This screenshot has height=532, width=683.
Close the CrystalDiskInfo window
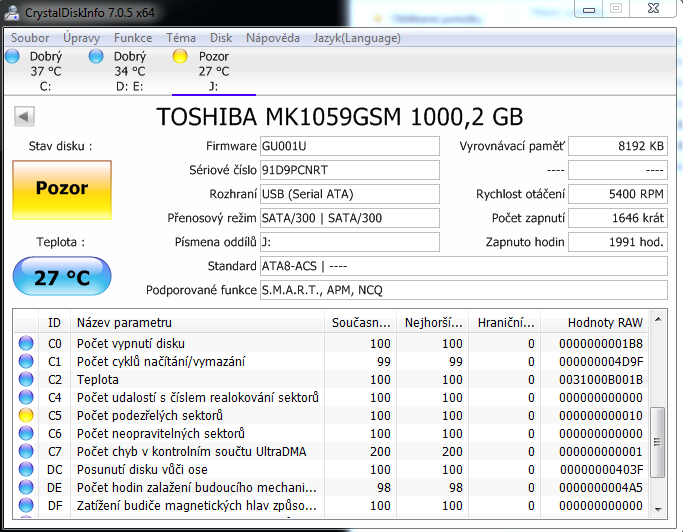tap(653, 8)
